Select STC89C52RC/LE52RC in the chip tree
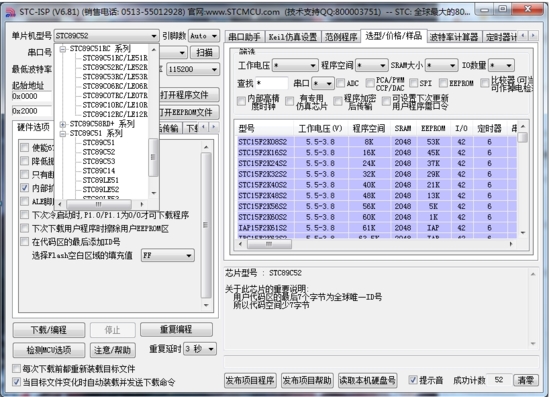 (115, 67)
